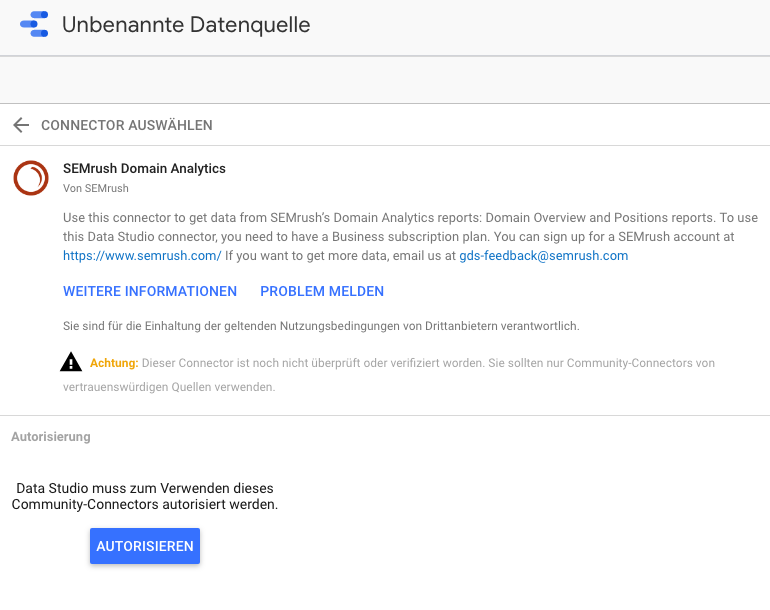Click the Connector auswählen heading text

tap(127, 125)
